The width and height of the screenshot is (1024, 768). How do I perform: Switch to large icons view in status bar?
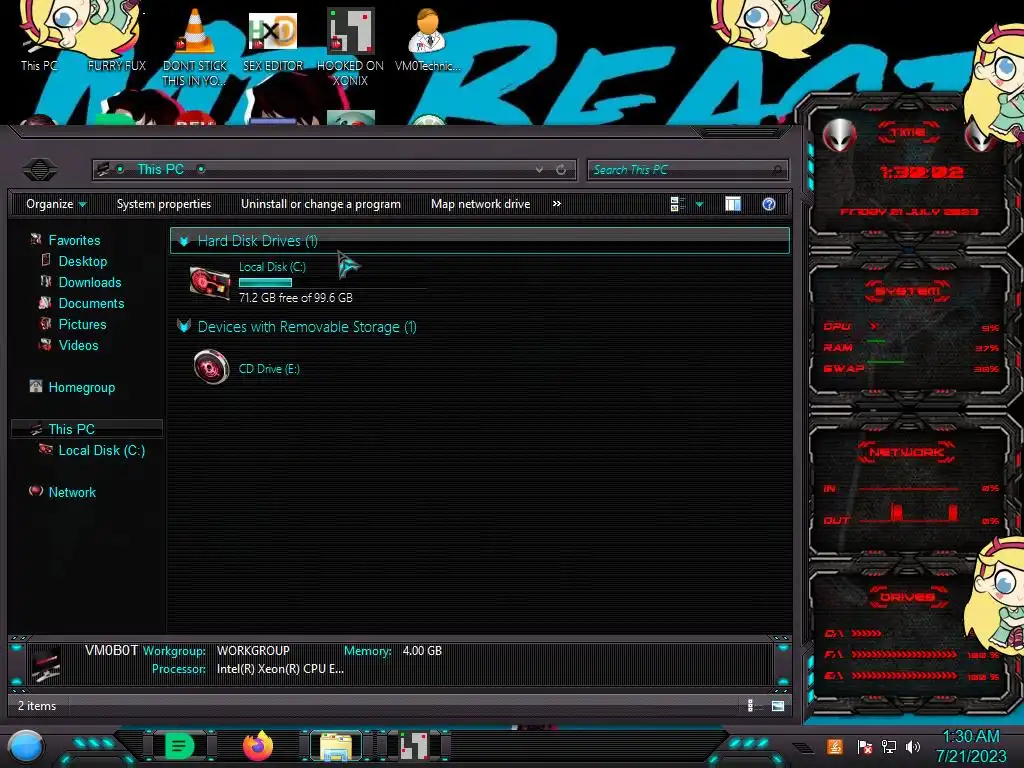coord(777,705)
